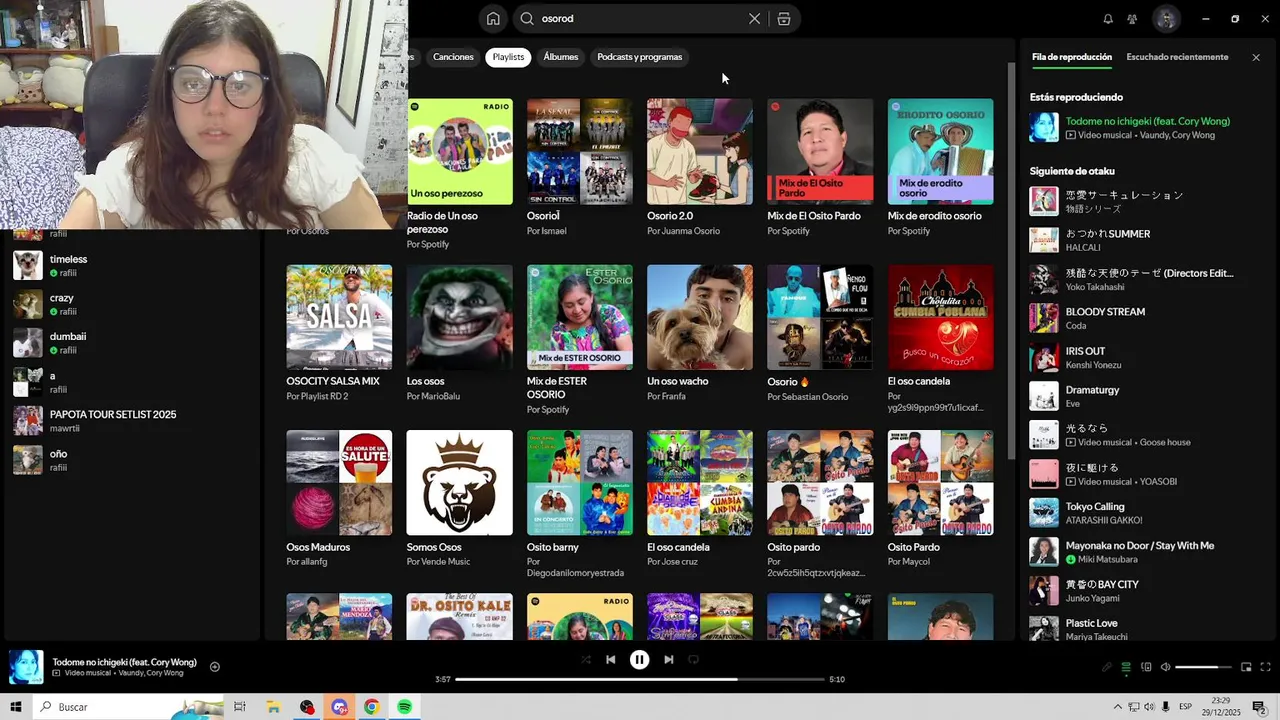Select the Álbumes filter chip
The width and height of the screenshot is (1280, 720).
point(561,57)
